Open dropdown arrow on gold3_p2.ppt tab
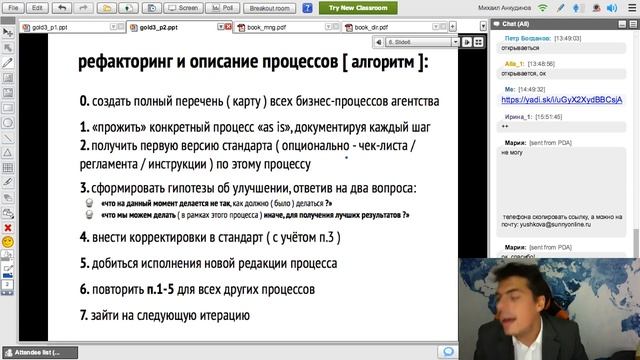The image size is (640, 360). click(x=220, y=27)
